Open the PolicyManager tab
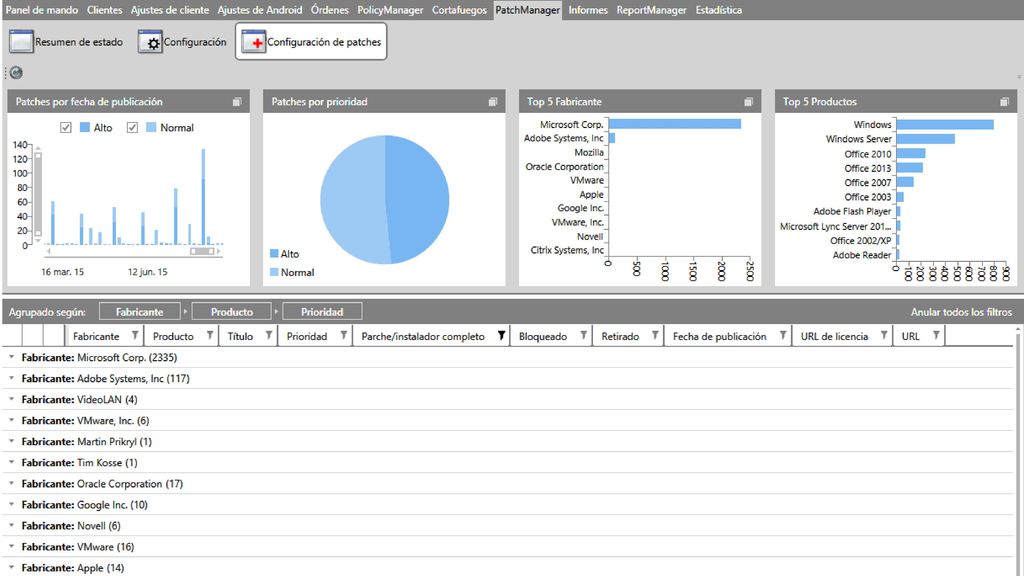 pos(390,10)
